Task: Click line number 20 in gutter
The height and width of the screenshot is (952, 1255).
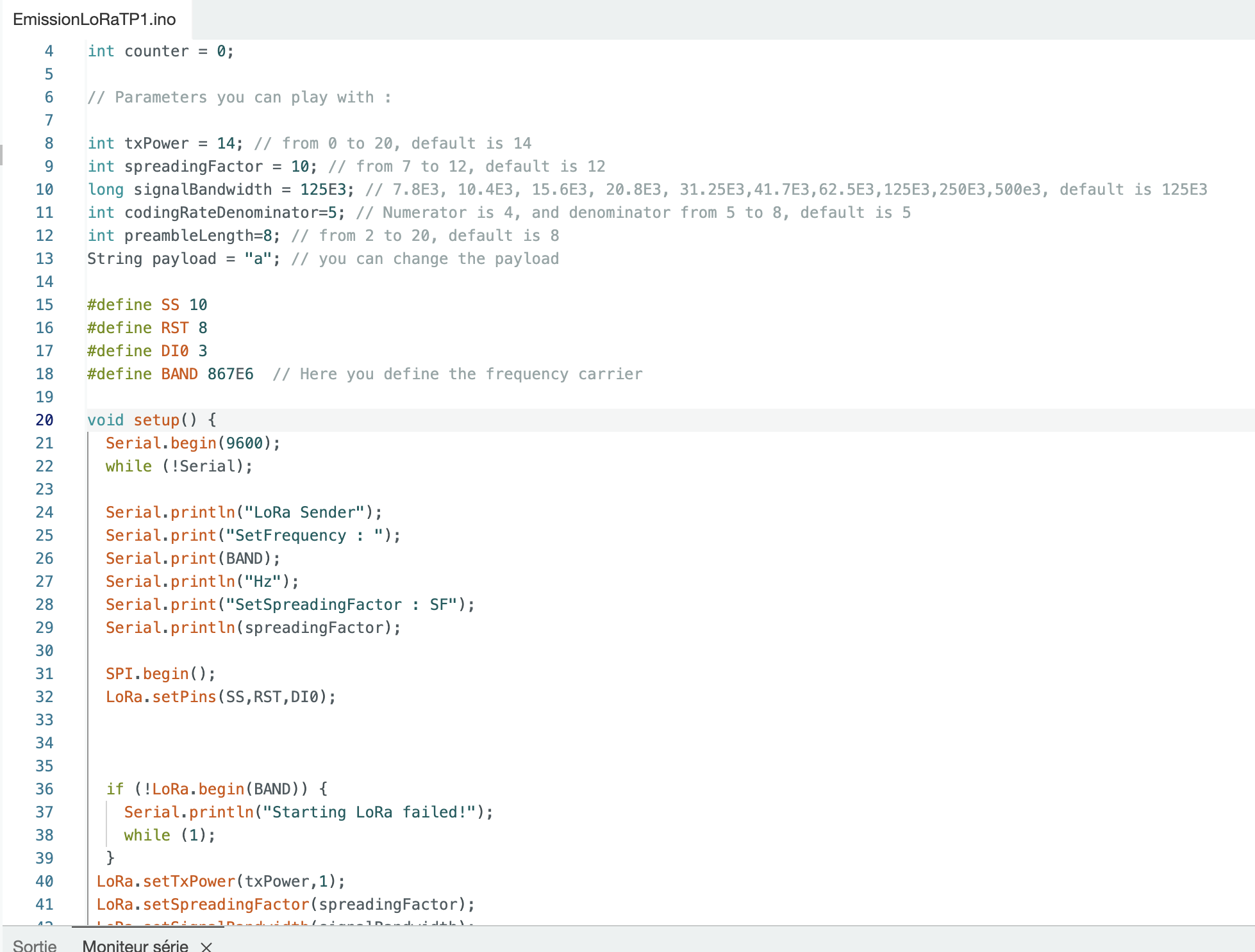Action: 44,420
